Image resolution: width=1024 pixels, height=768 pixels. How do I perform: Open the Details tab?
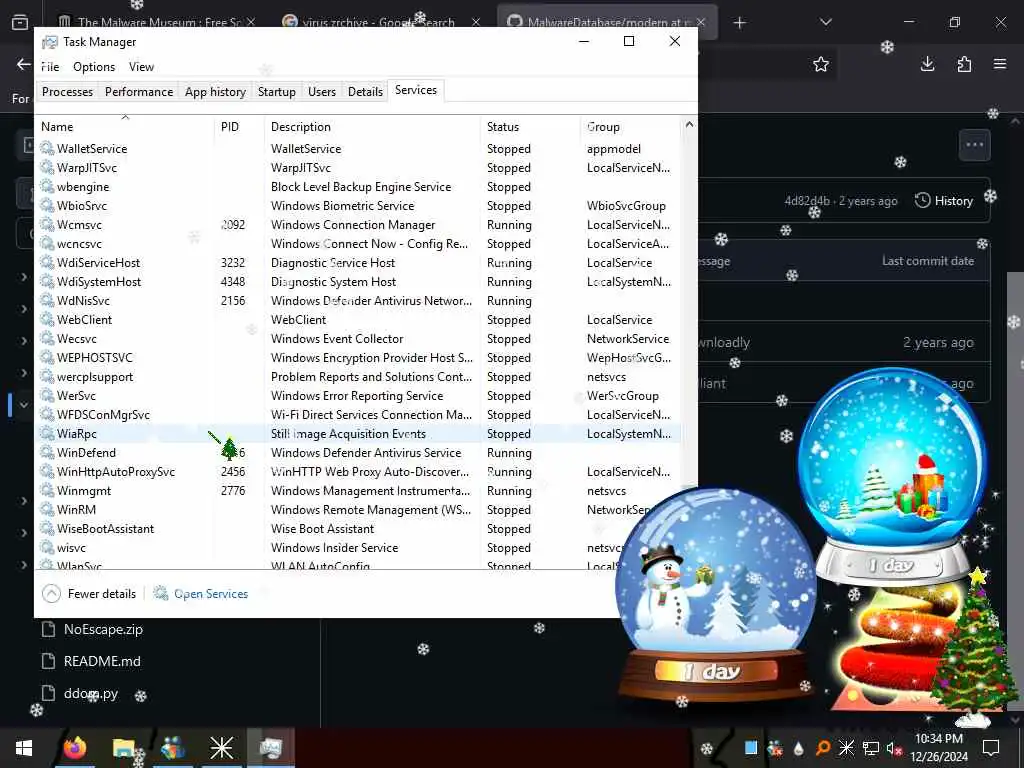point(365,91)
